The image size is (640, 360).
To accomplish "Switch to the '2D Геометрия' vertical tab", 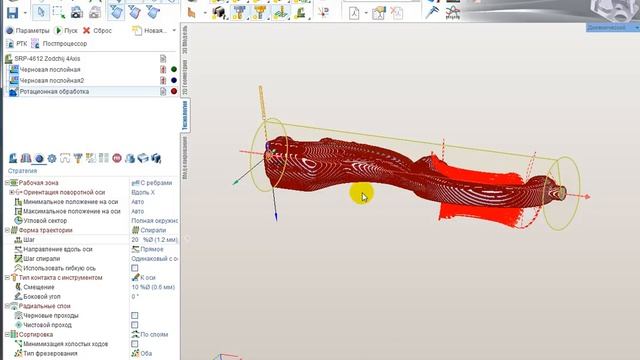I will click(x=185, y=77).
